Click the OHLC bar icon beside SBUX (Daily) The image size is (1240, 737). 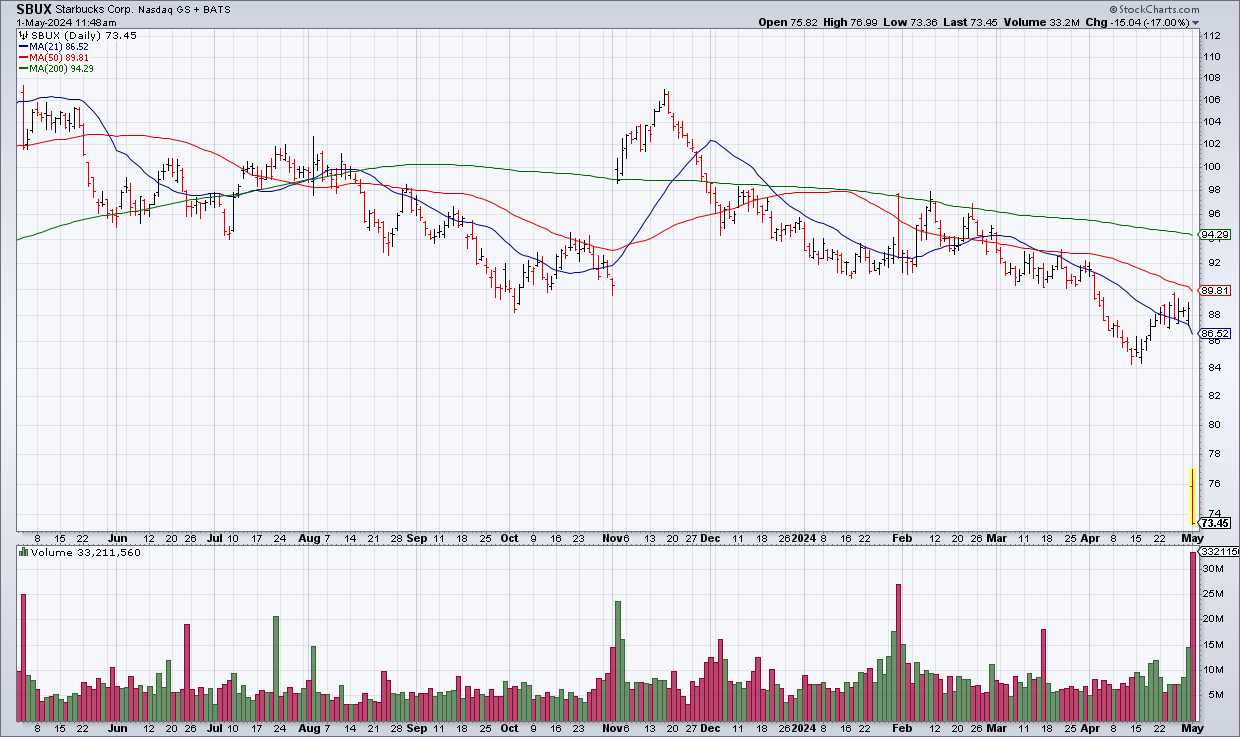(23, 35)
